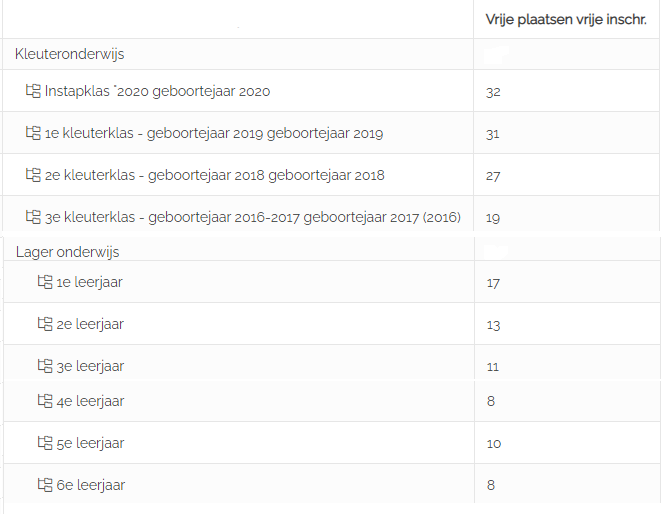Viewport: 664px width, 514px height.
Task: Click the tree icon beside 3e leerjaar
Action: pyautogui.click(x=45, y=365)
